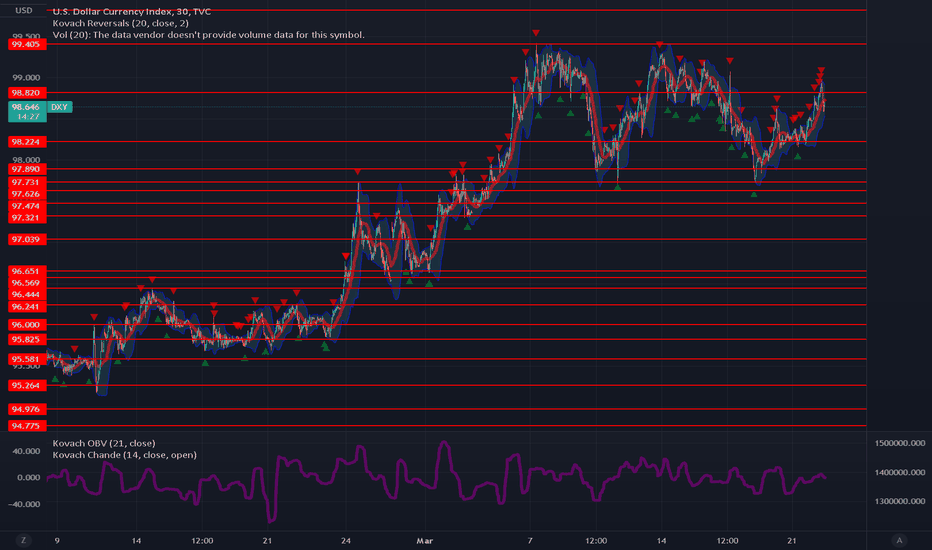Click the Mar label on time axis

click(424, 540)
